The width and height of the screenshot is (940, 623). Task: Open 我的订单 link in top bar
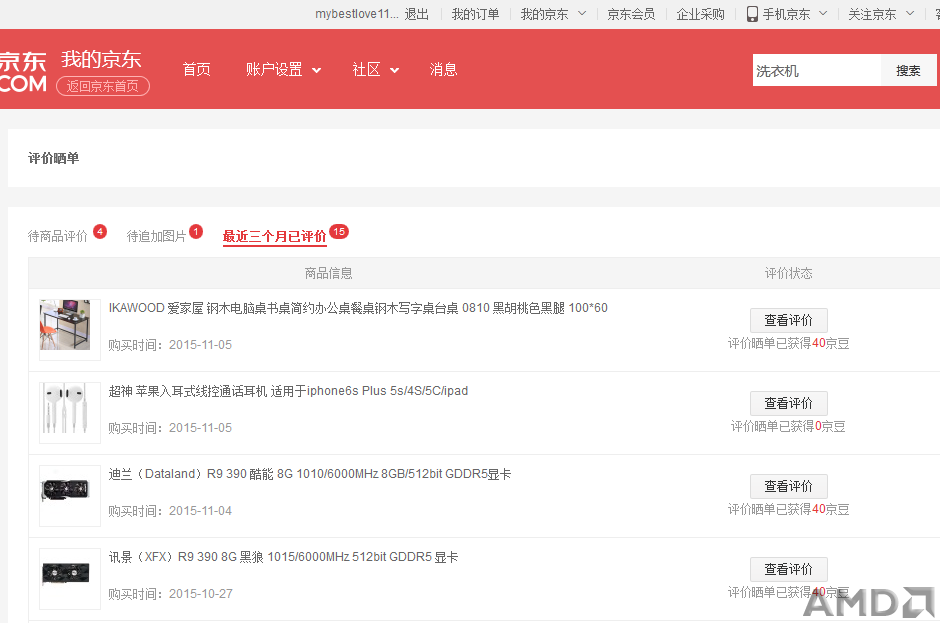[x=475, y=14]
